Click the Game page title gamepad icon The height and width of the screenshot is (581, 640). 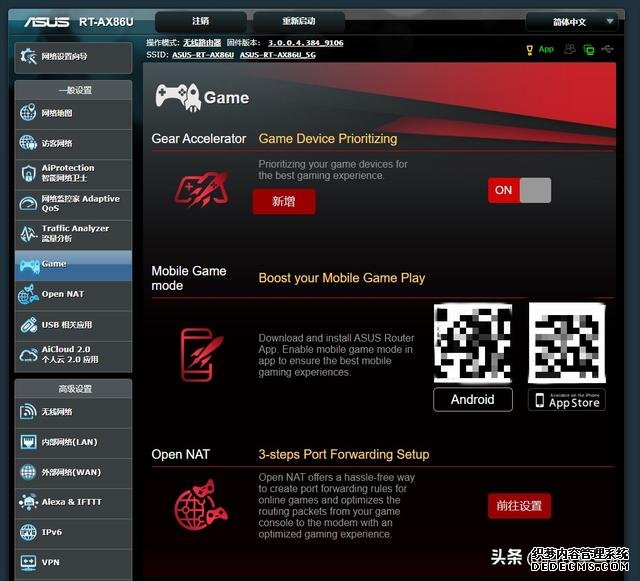coord(178,98)
